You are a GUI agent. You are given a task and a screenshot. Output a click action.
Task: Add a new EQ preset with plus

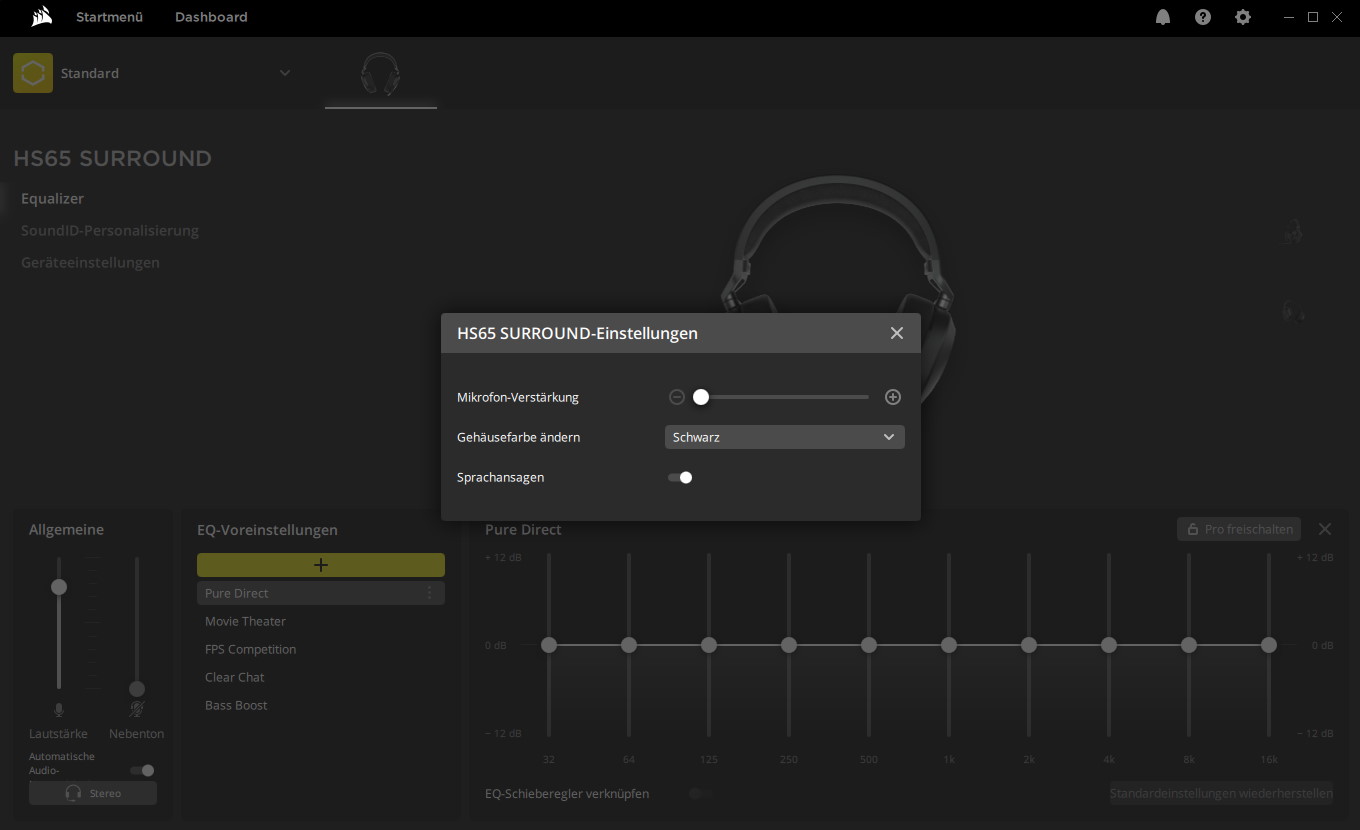point(321,565)
